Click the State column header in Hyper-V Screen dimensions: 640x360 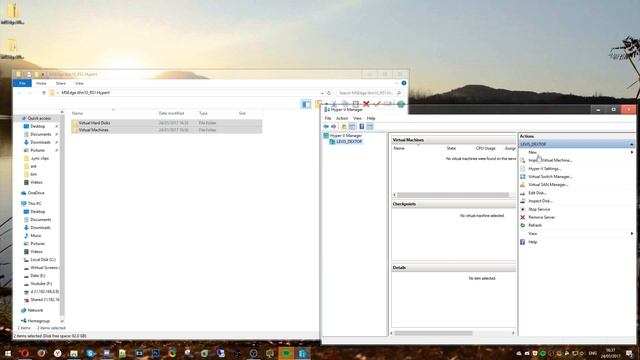(x=451, y=149)
